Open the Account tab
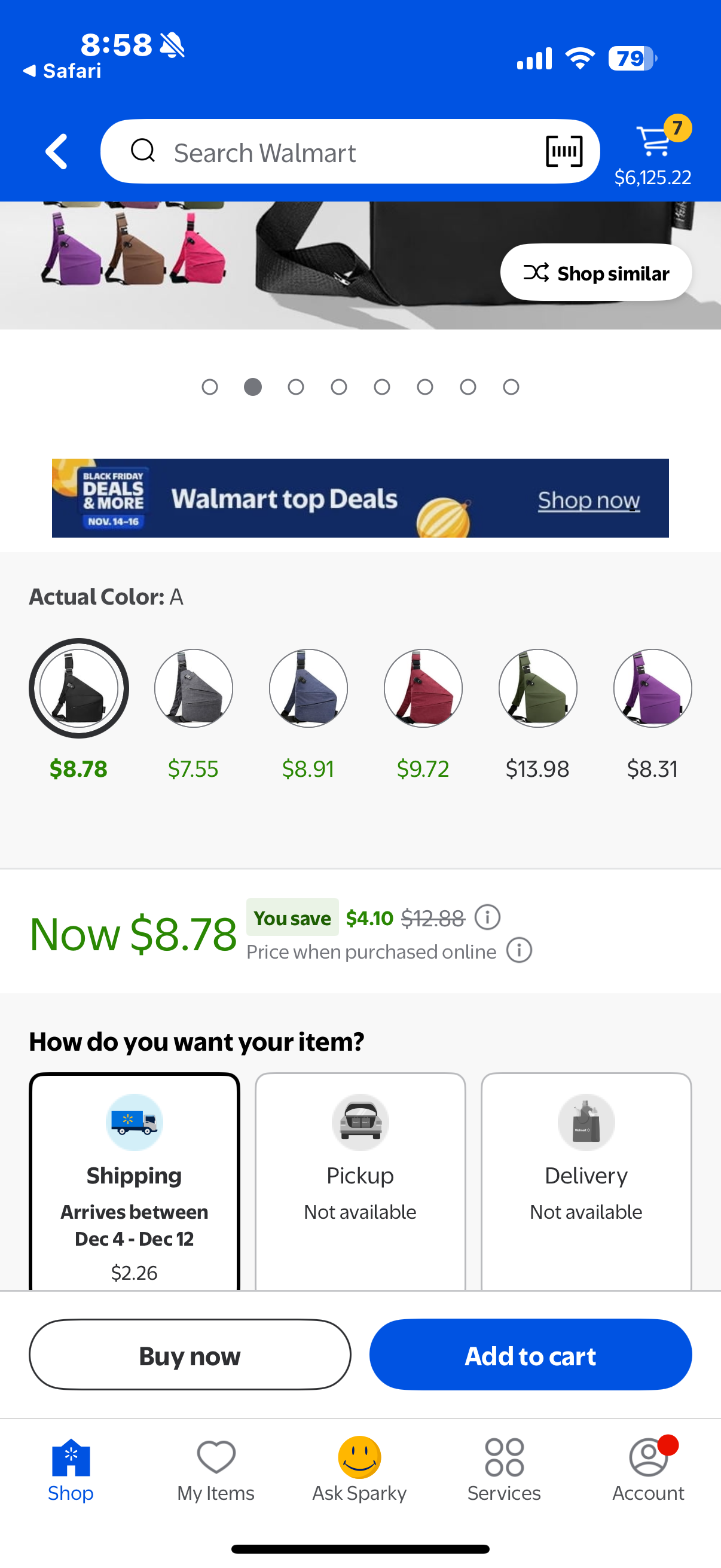 point(648,1469)
